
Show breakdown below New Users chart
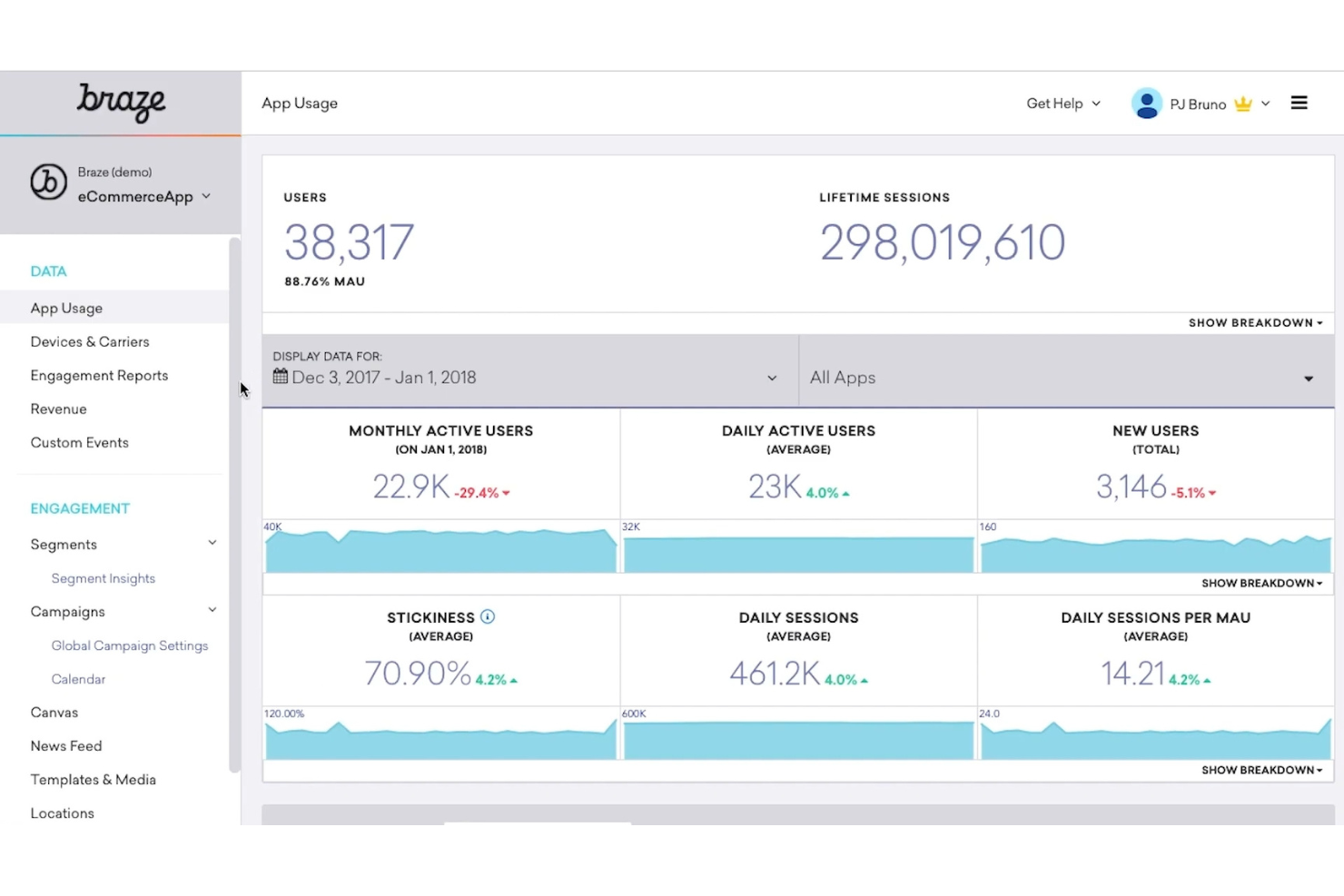point(1261,584)
